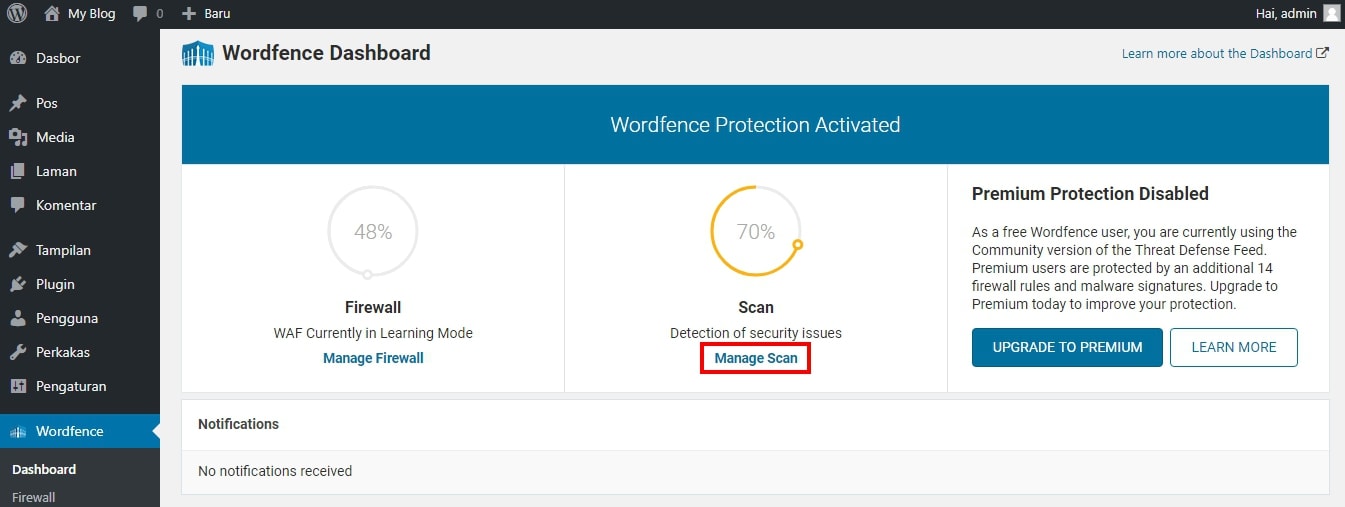
Task: Click the LEARN MORE button
Action: [x=1234, y=347]
